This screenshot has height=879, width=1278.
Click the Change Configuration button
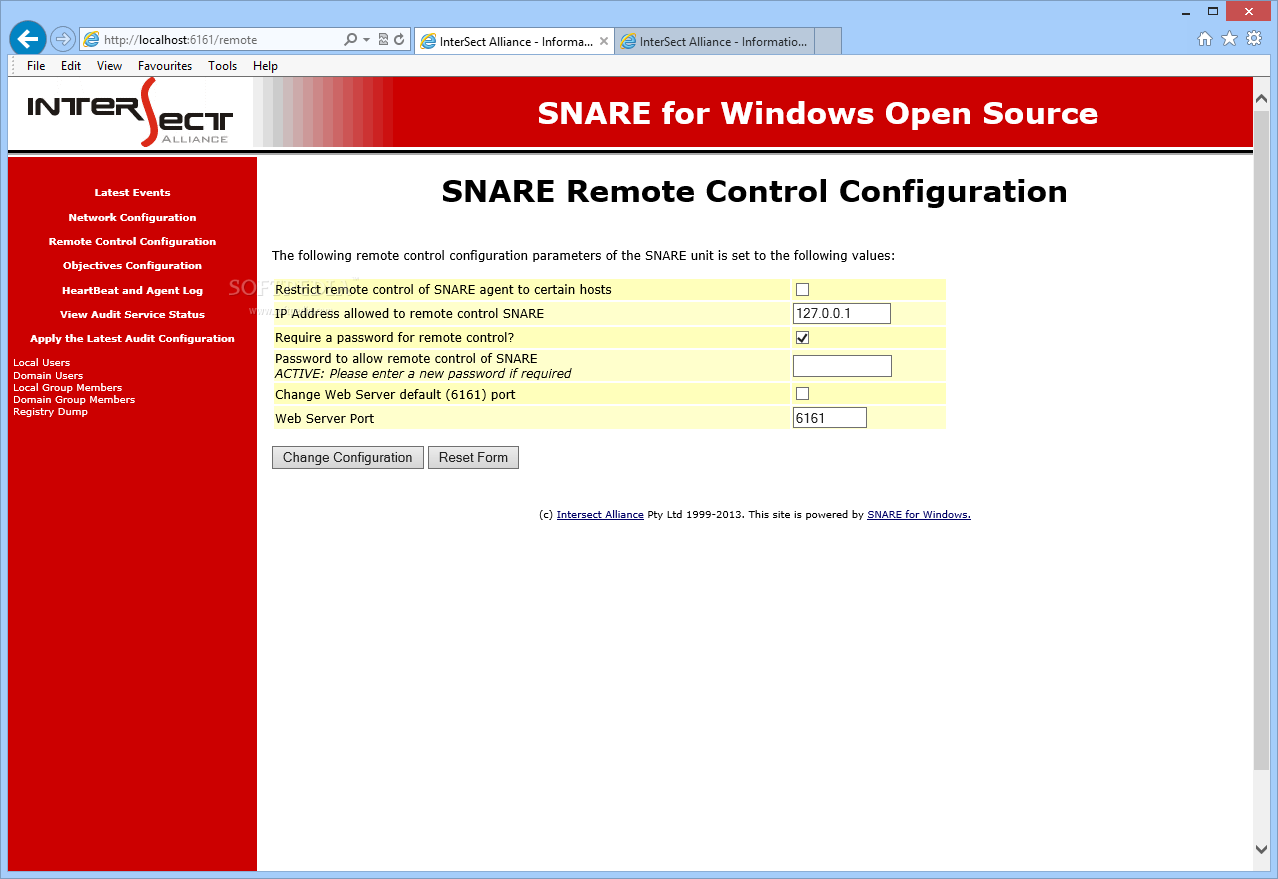coord(348,458)
